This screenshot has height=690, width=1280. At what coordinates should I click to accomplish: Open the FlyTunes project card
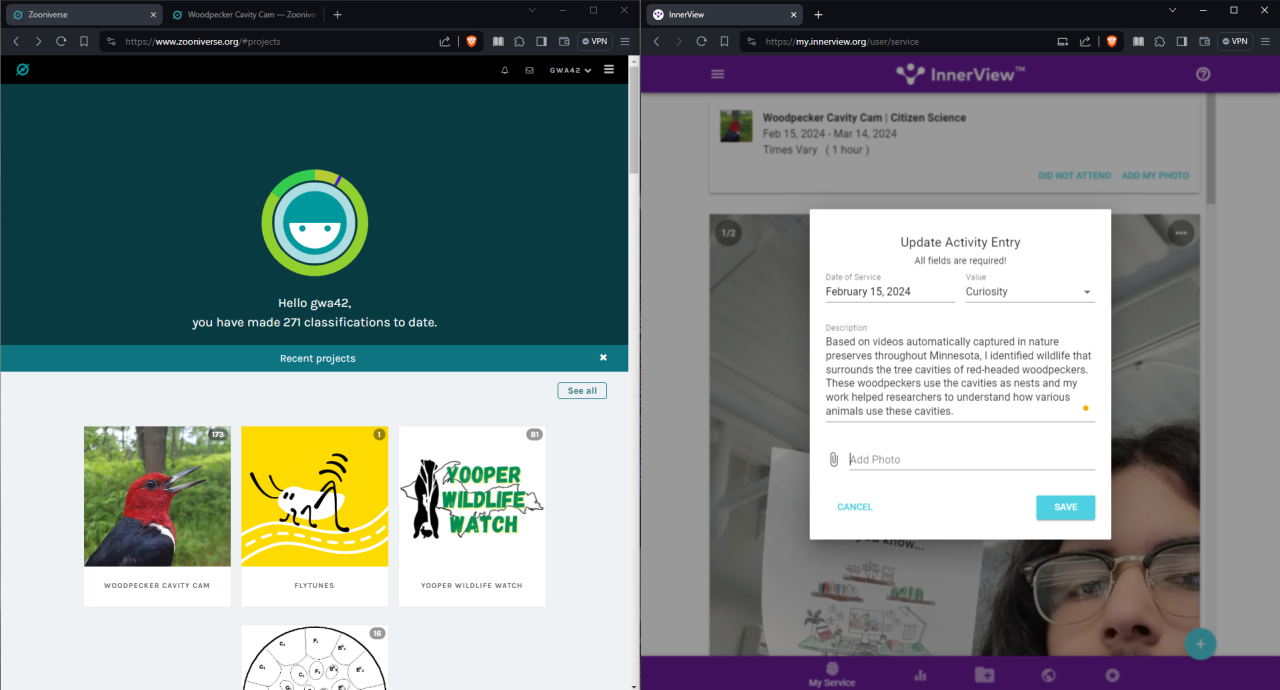click(315, 516)
